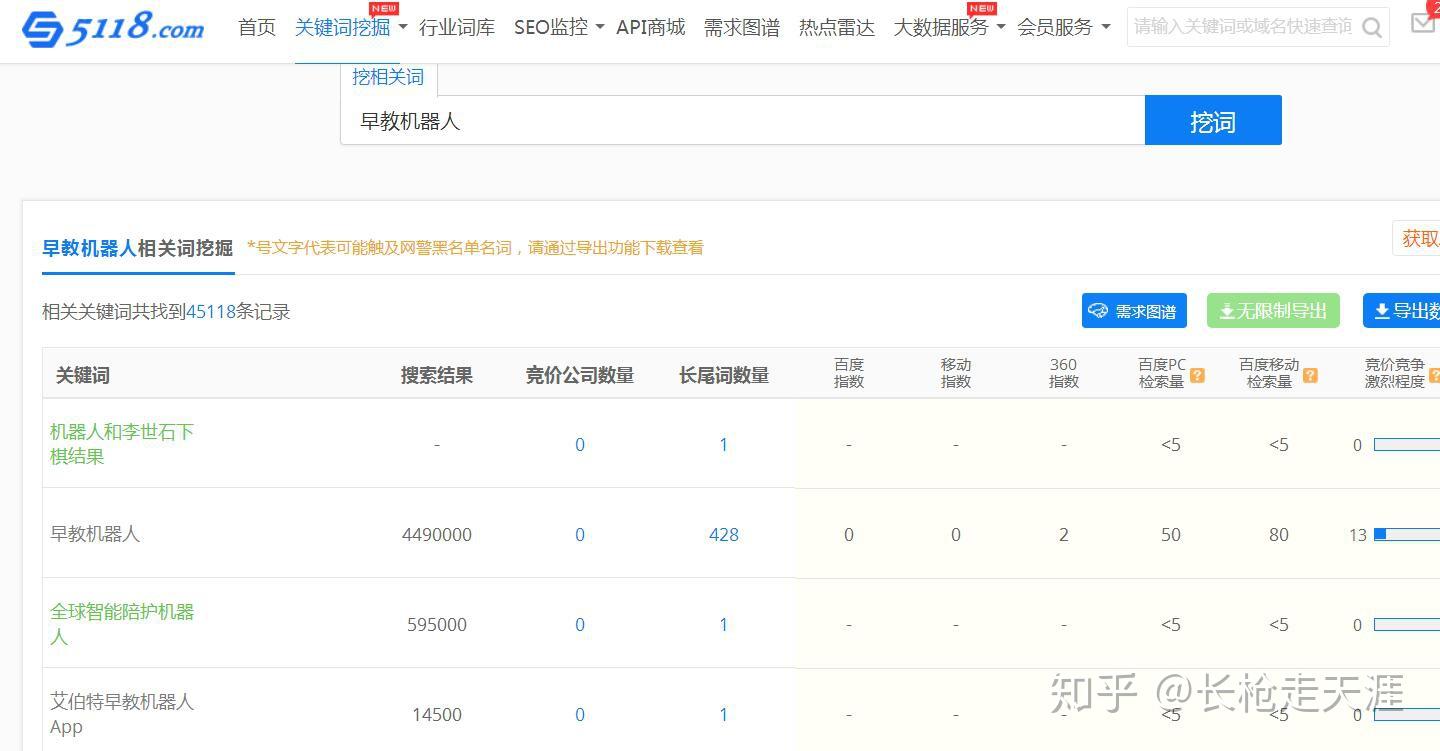Open keyword 早教机器人 in table

pyautogui.click(x=95, y=534)
